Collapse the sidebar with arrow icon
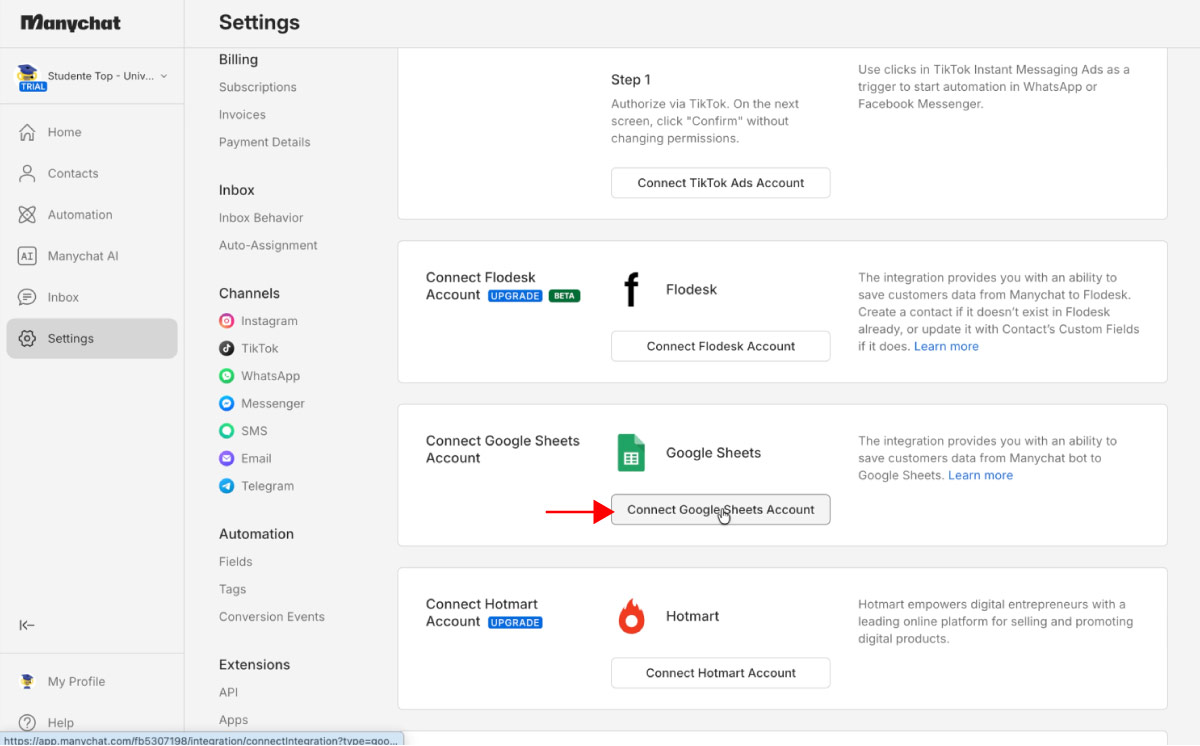Viewport: 1200px width, 746px height. point(27,626)
